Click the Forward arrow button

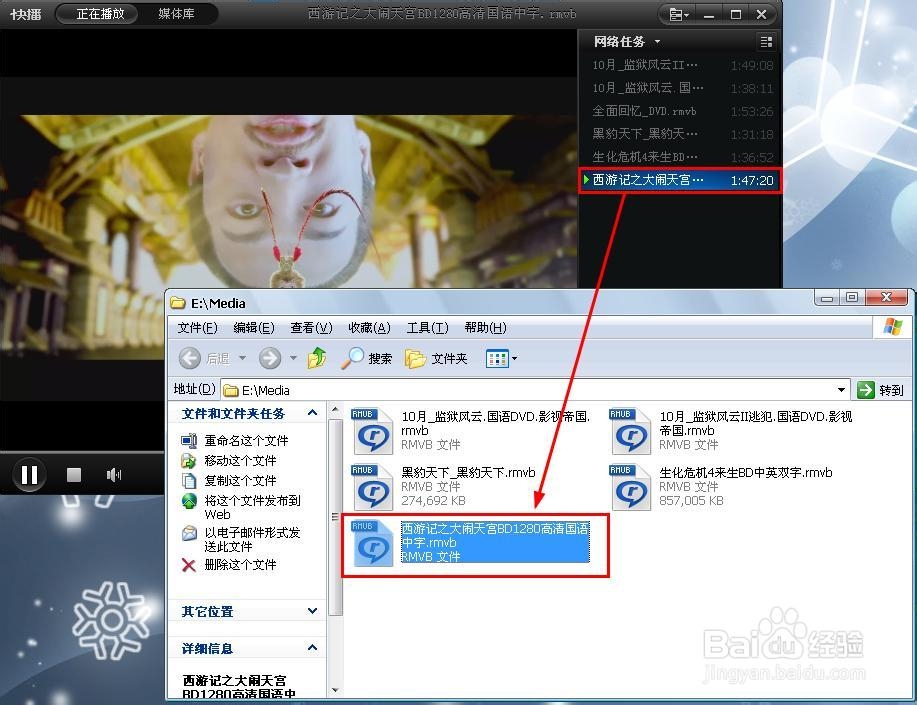270,358
